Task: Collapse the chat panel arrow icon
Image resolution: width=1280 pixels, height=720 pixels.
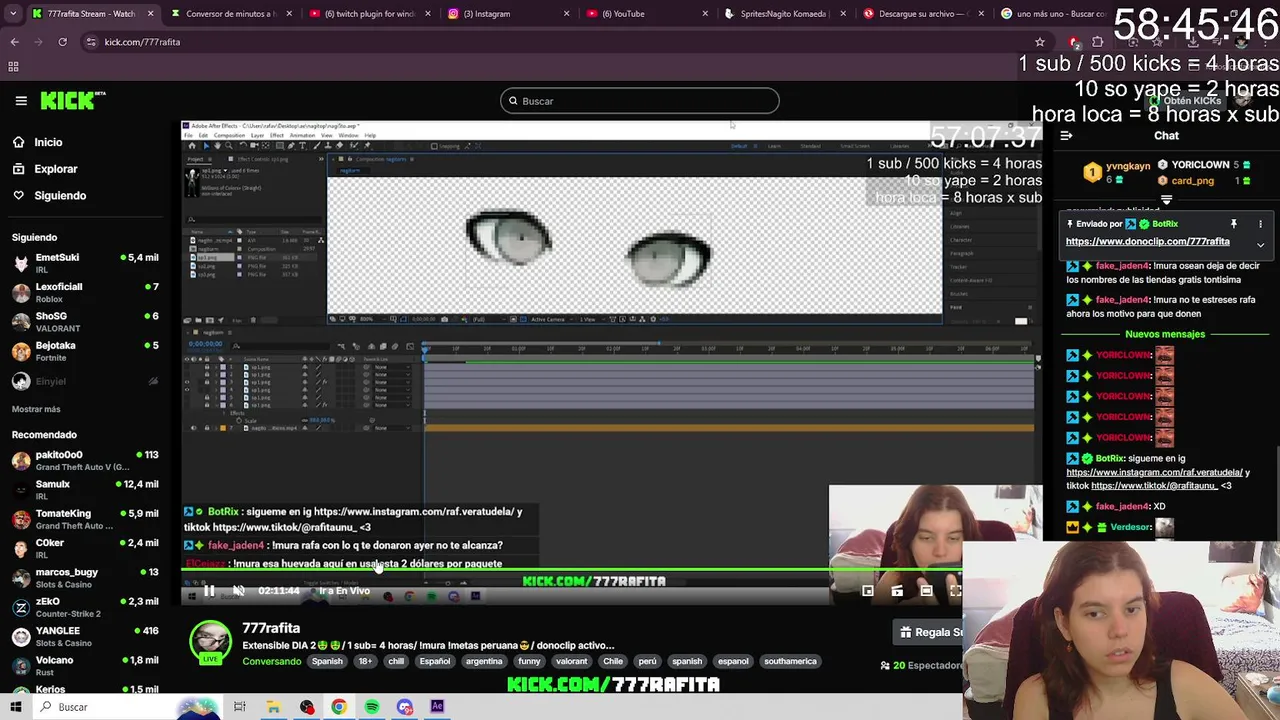Action: coord(1066,136)
